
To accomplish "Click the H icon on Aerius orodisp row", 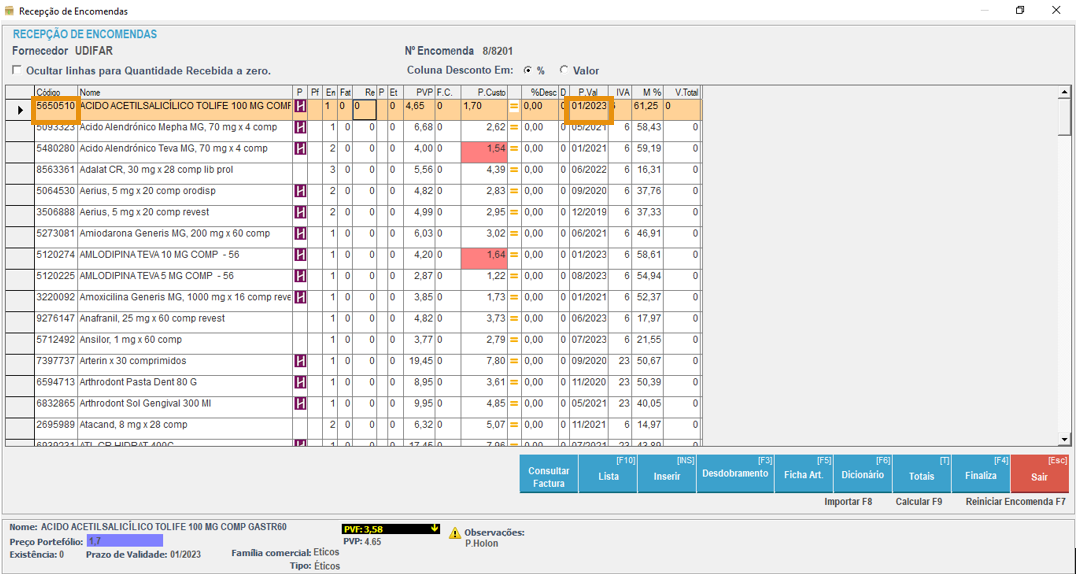I will (x=299, y=191).
